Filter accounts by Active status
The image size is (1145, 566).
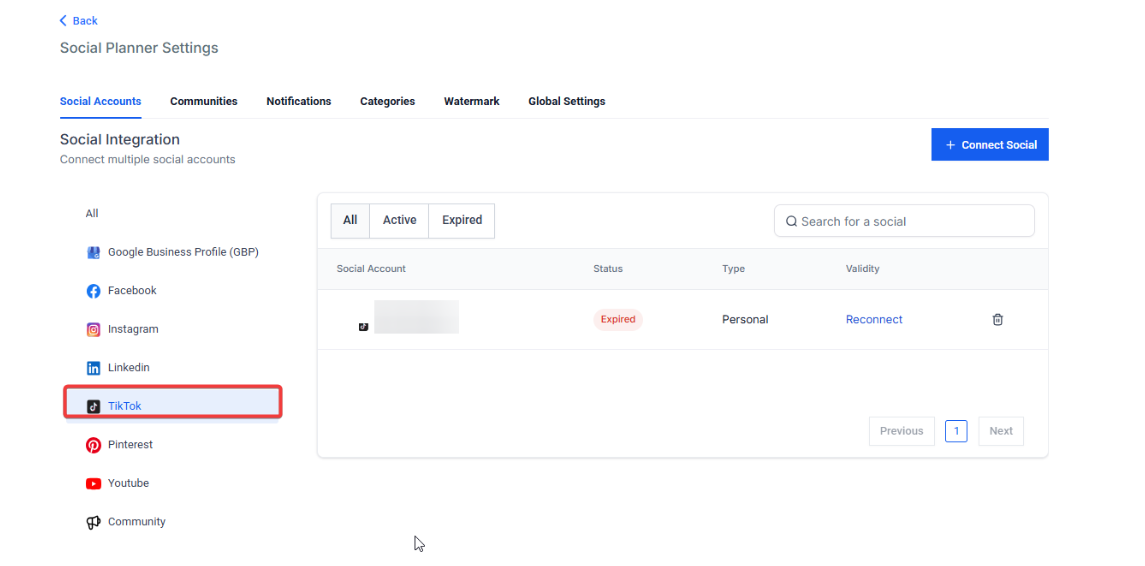point(399,221)
